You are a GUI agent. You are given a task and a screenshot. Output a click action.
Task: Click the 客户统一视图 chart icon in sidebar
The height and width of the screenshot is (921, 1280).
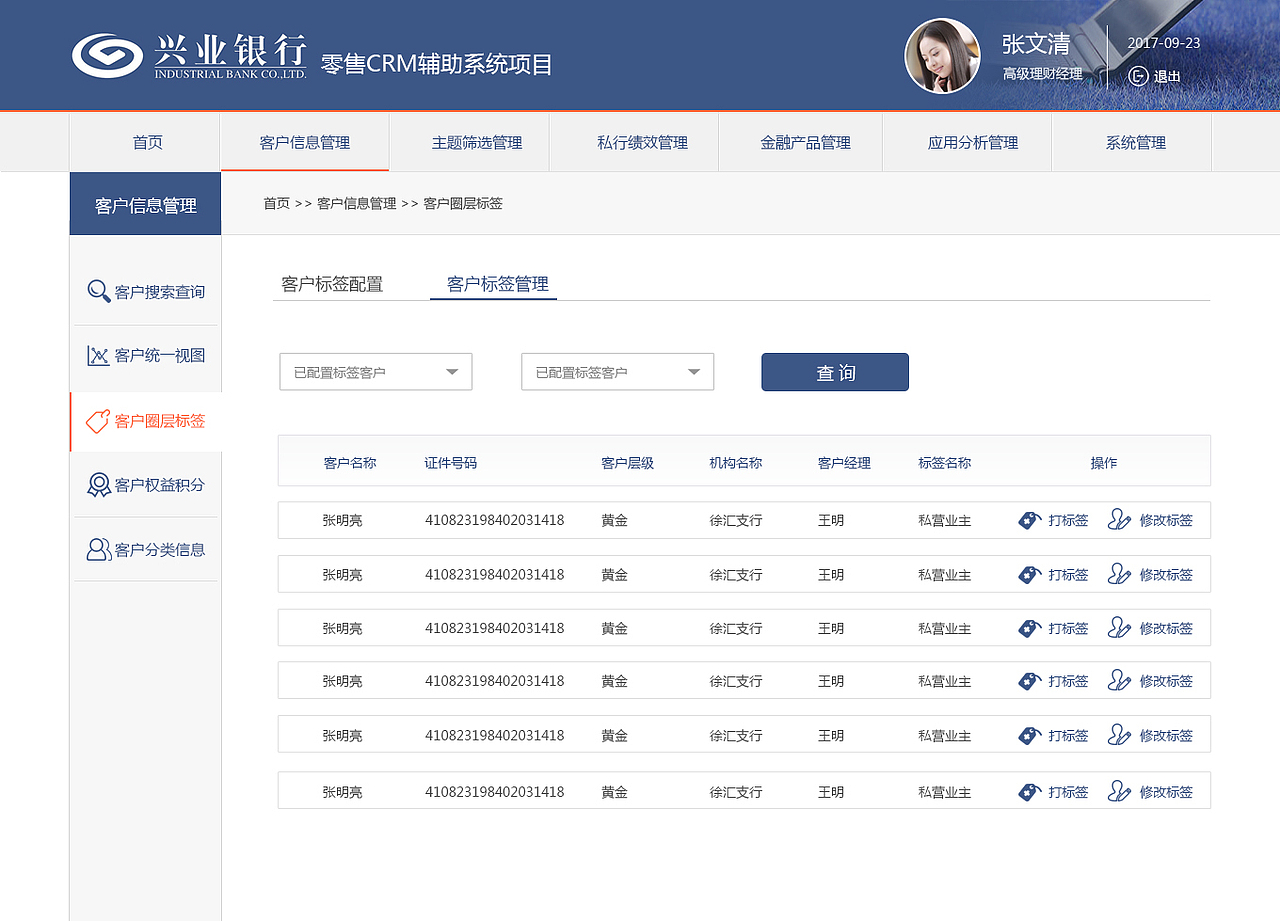(x=97, y=355)
